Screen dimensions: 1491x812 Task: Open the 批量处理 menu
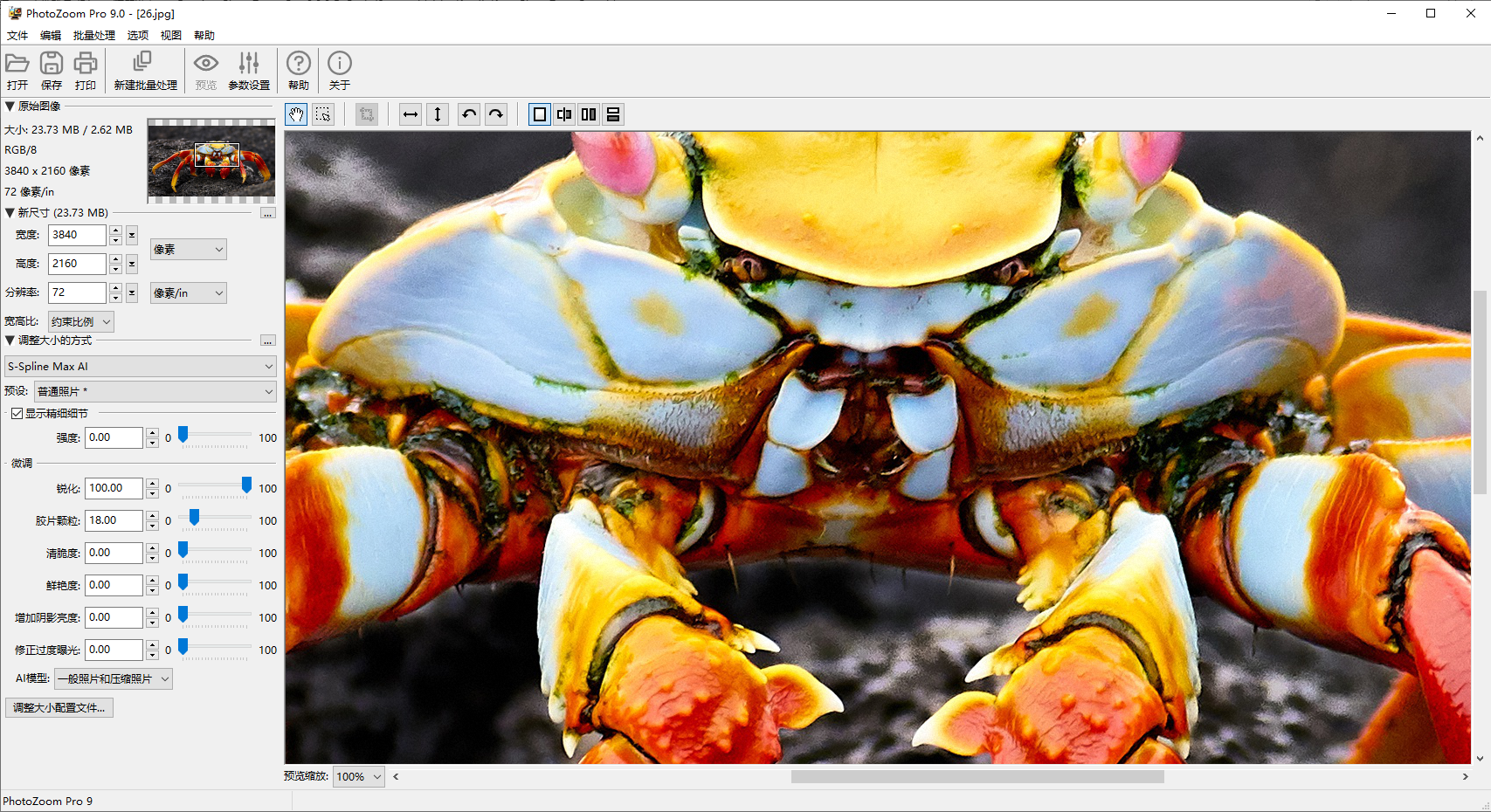(x=93, y=36)
